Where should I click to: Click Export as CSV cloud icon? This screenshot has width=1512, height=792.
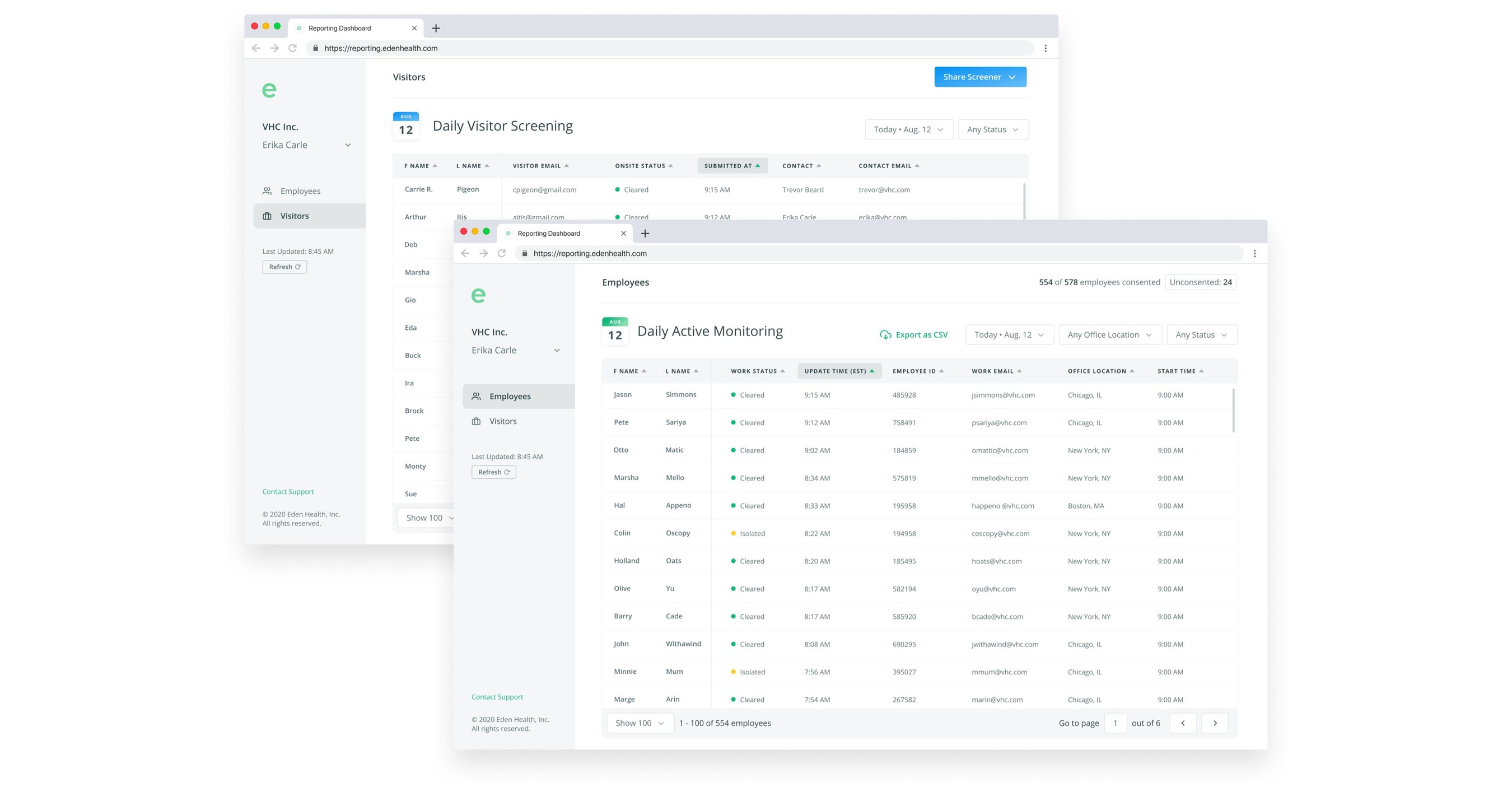coord(885,334)
